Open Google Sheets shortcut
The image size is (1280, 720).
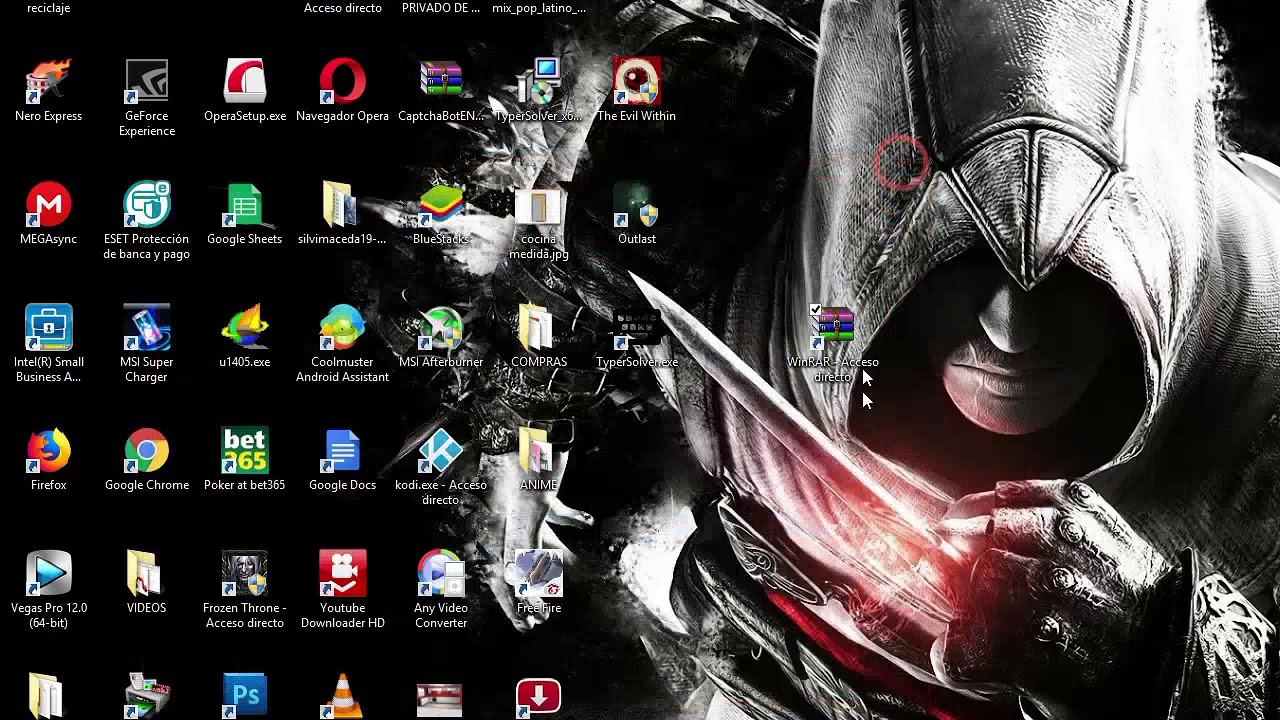244,205
